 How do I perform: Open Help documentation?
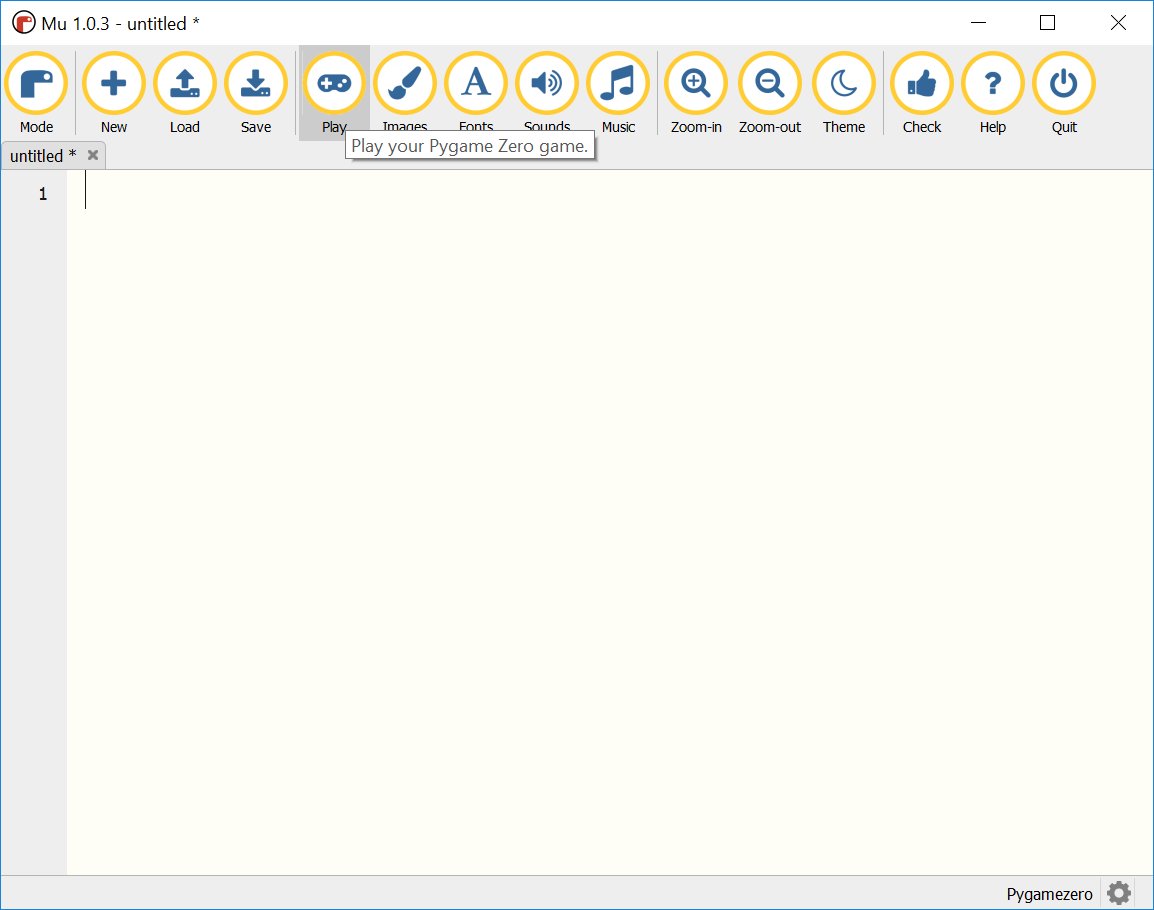(x=992, y=93)
